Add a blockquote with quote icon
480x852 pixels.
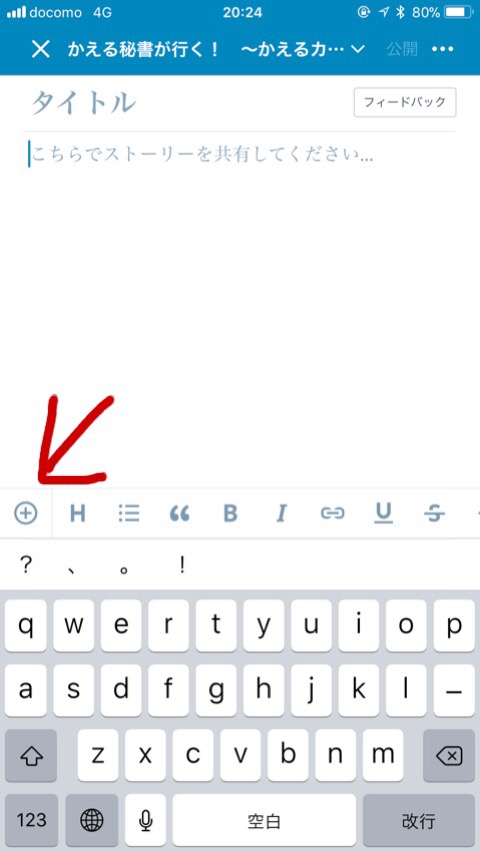pos(180,513)
